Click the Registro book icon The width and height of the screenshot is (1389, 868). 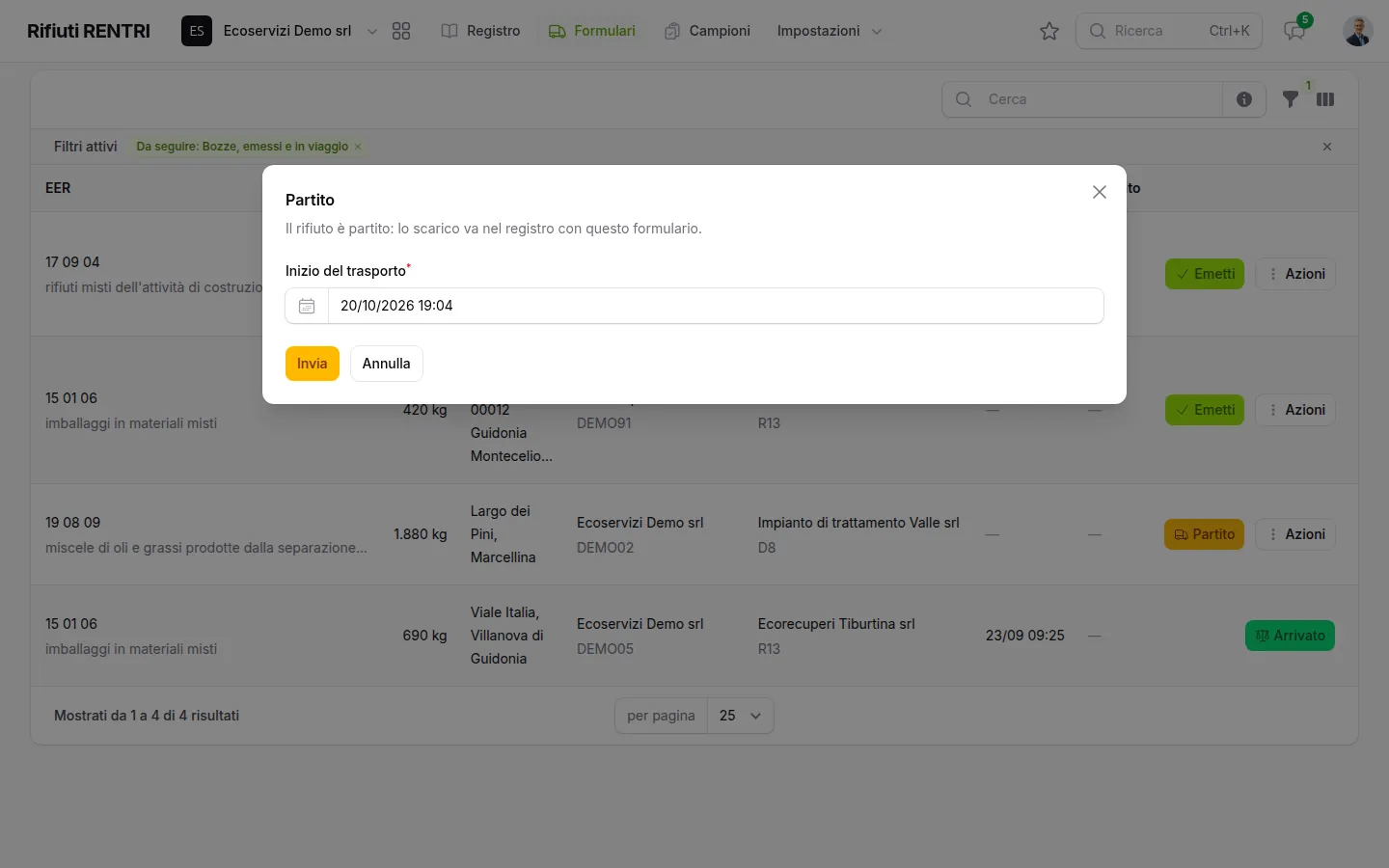pos(449,31)
